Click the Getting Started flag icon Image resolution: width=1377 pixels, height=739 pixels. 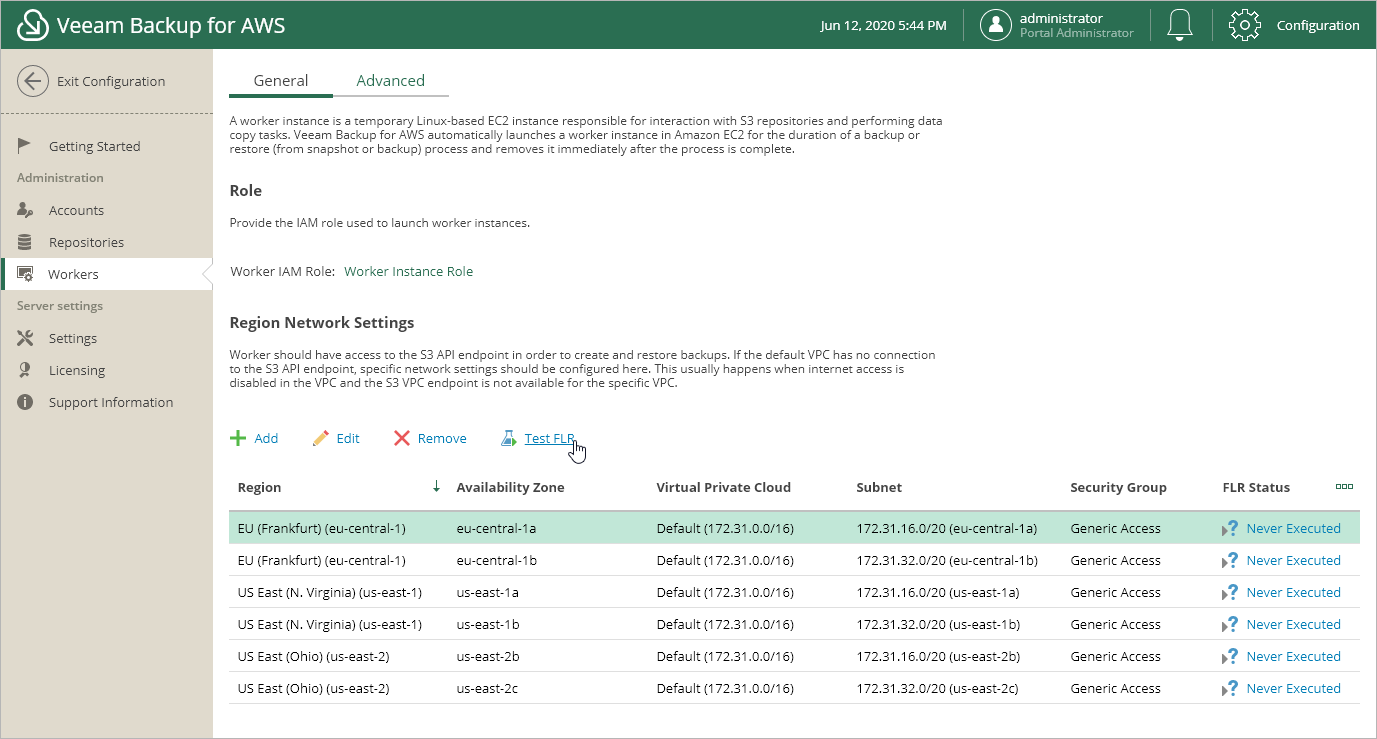(26, 146)
